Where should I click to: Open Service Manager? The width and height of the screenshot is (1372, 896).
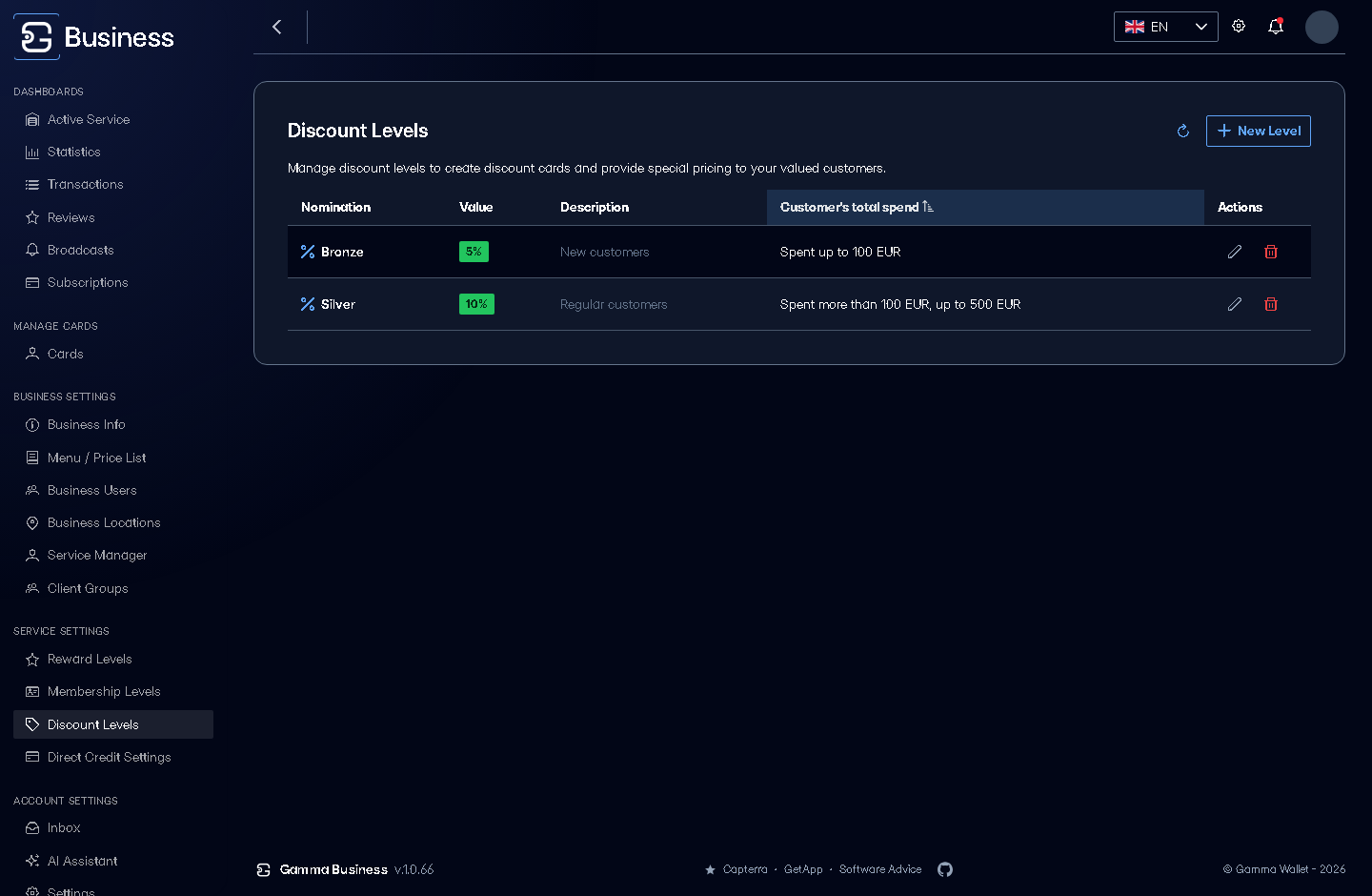(x=113, y=555)
